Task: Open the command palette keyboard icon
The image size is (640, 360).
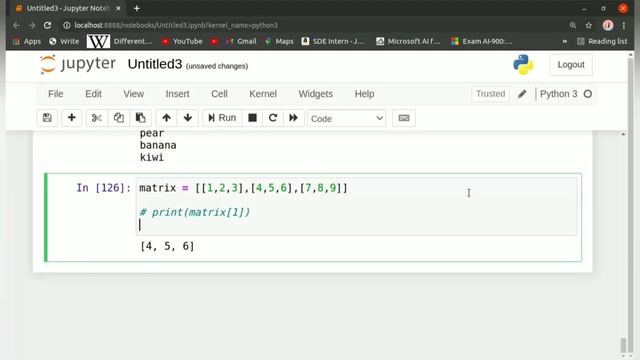Action: (404, 118)
